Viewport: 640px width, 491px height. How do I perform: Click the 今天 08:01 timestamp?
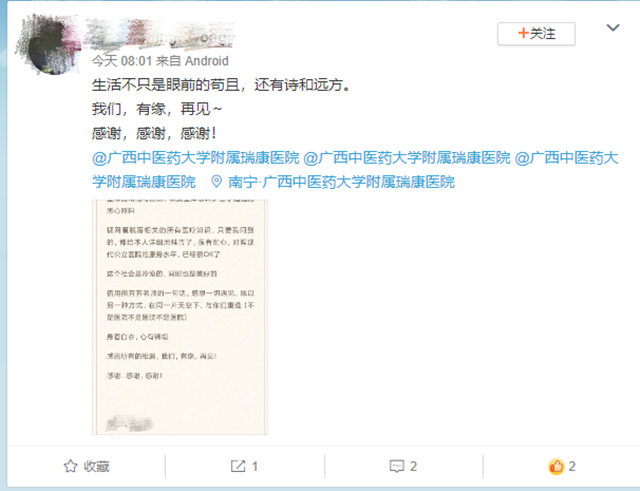(x=122, y=61)
